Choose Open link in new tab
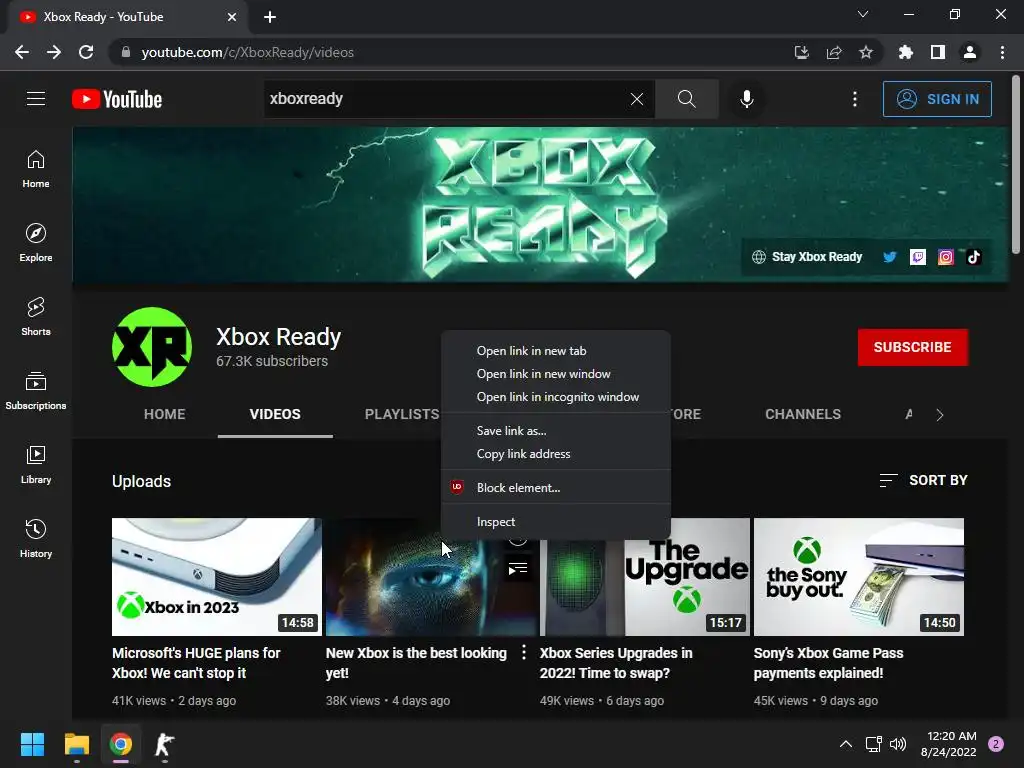 (x=556, y=351)
